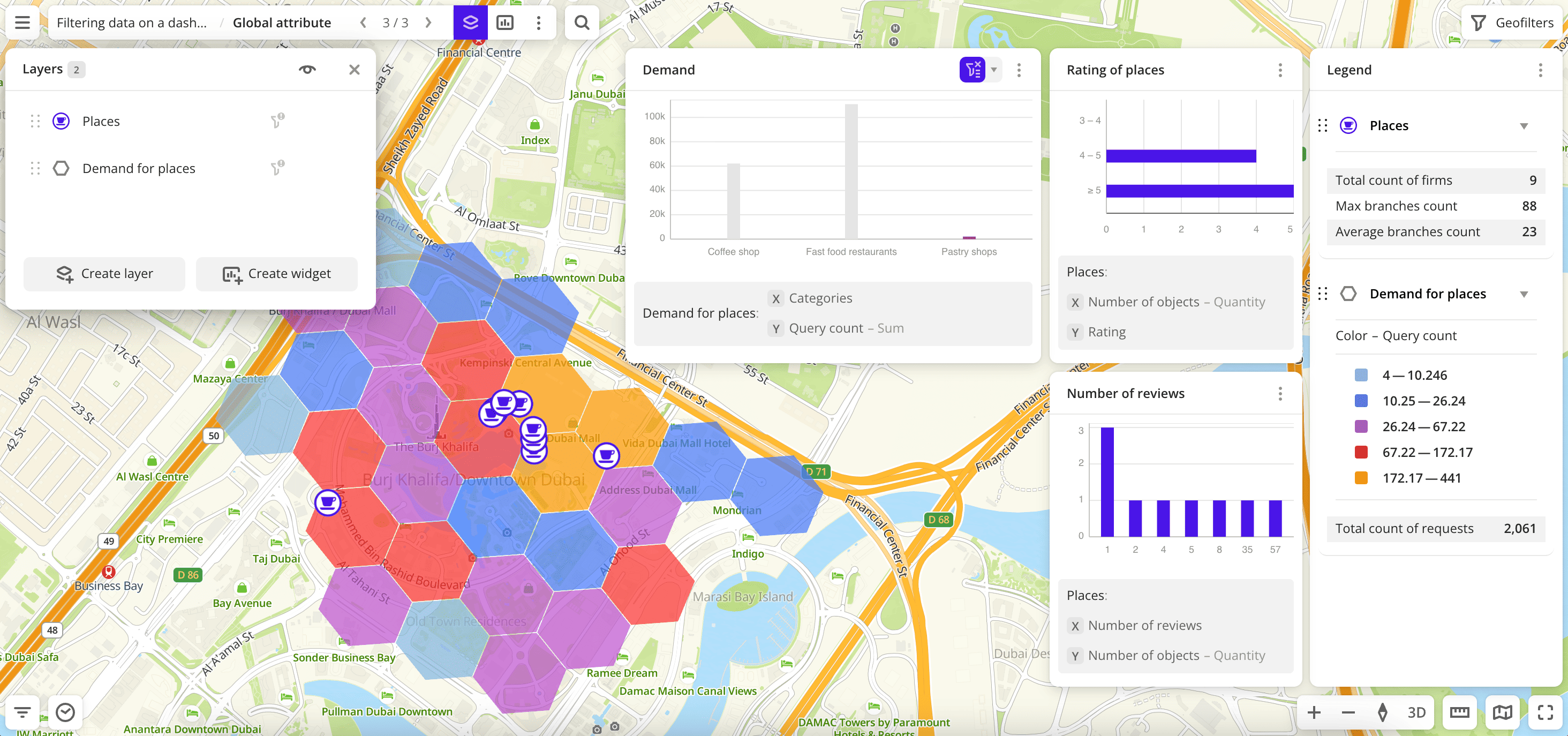1568x736 pixels.
Task: Click the Create layer button
Action: pos(104,273)
